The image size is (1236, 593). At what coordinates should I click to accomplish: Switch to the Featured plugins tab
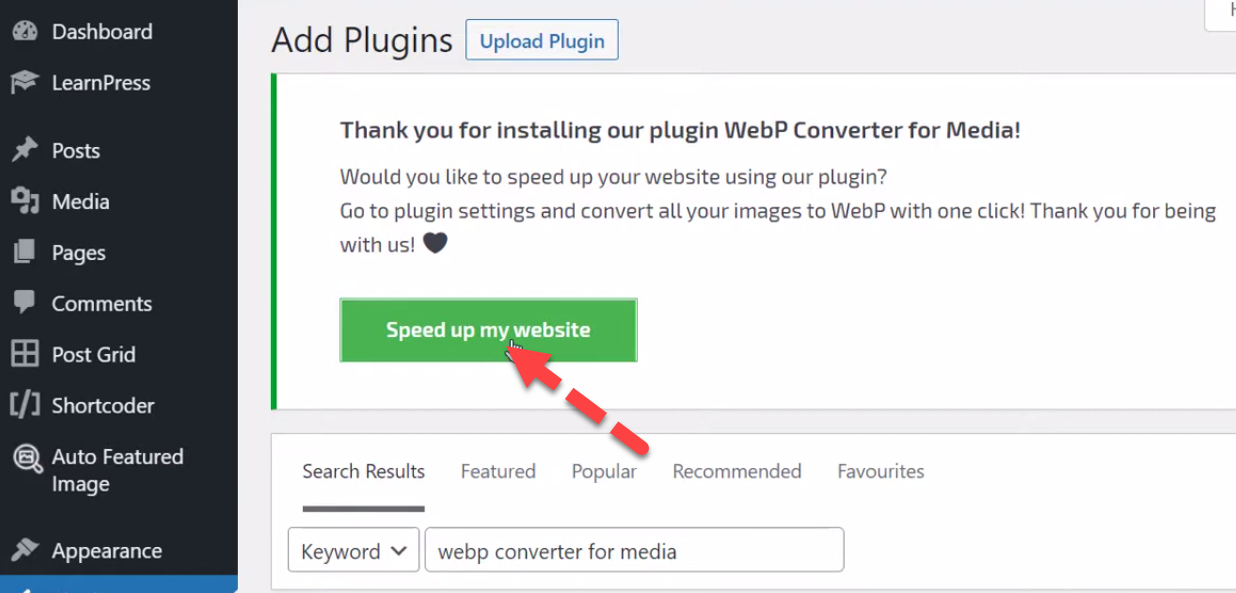tap(498, 471)
